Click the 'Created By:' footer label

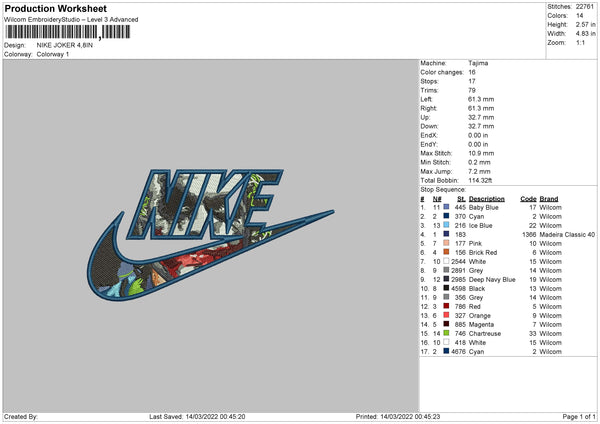coord(21,416)
